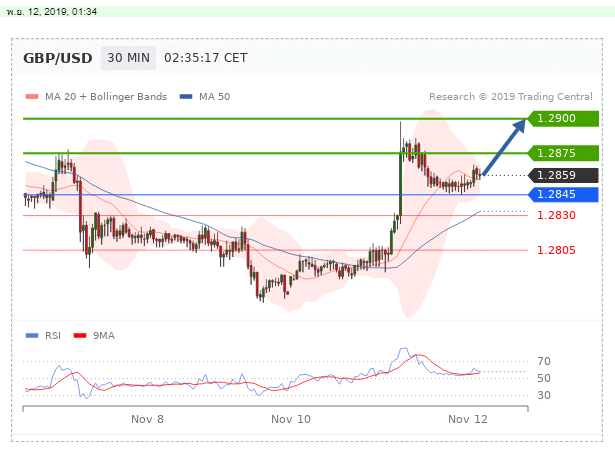615x456 pixels.
Task: Click the GBP/USD pair title
Action: (58, 58)
